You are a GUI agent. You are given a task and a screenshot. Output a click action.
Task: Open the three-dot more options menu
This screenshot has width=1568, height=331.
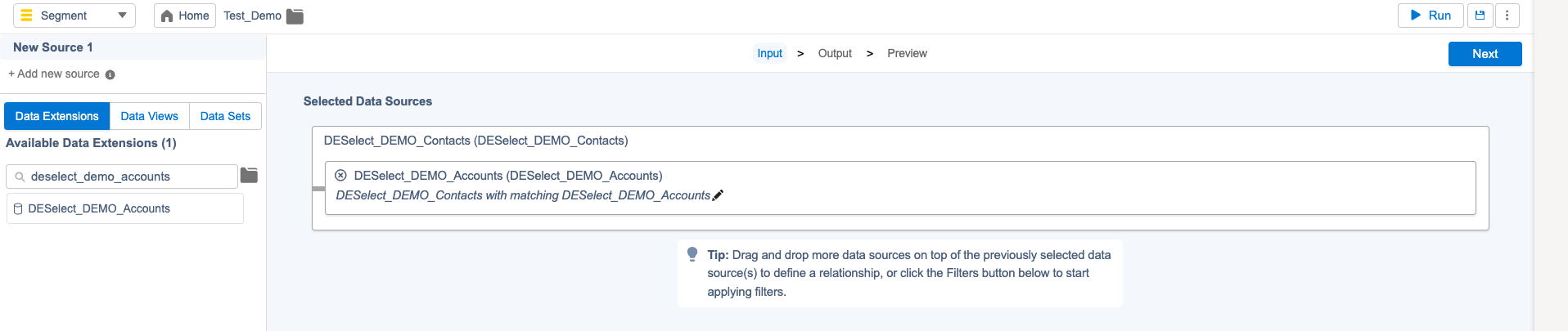[1507, 16]
